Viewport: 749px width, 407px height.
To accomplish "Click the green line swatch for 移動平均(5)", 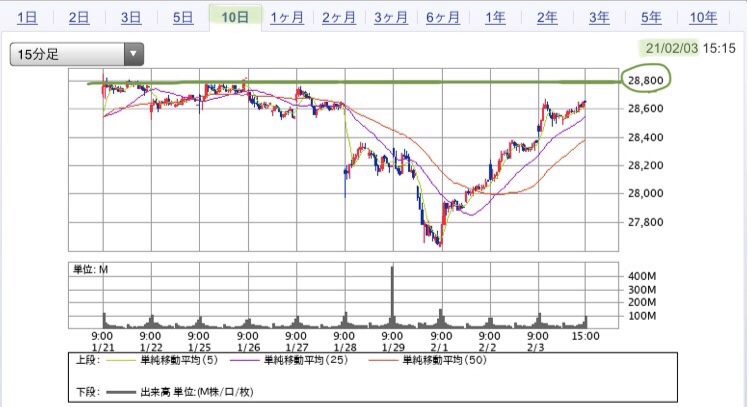I will coord(121,360).
